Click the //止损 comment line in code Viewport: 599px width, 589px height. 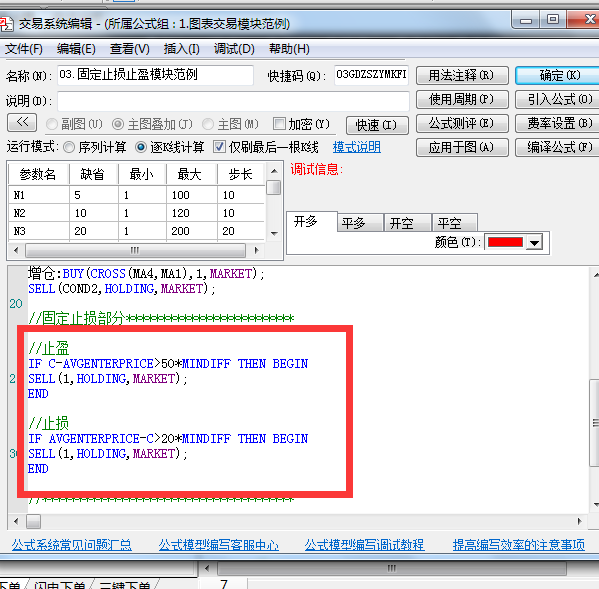click(49, 423)
